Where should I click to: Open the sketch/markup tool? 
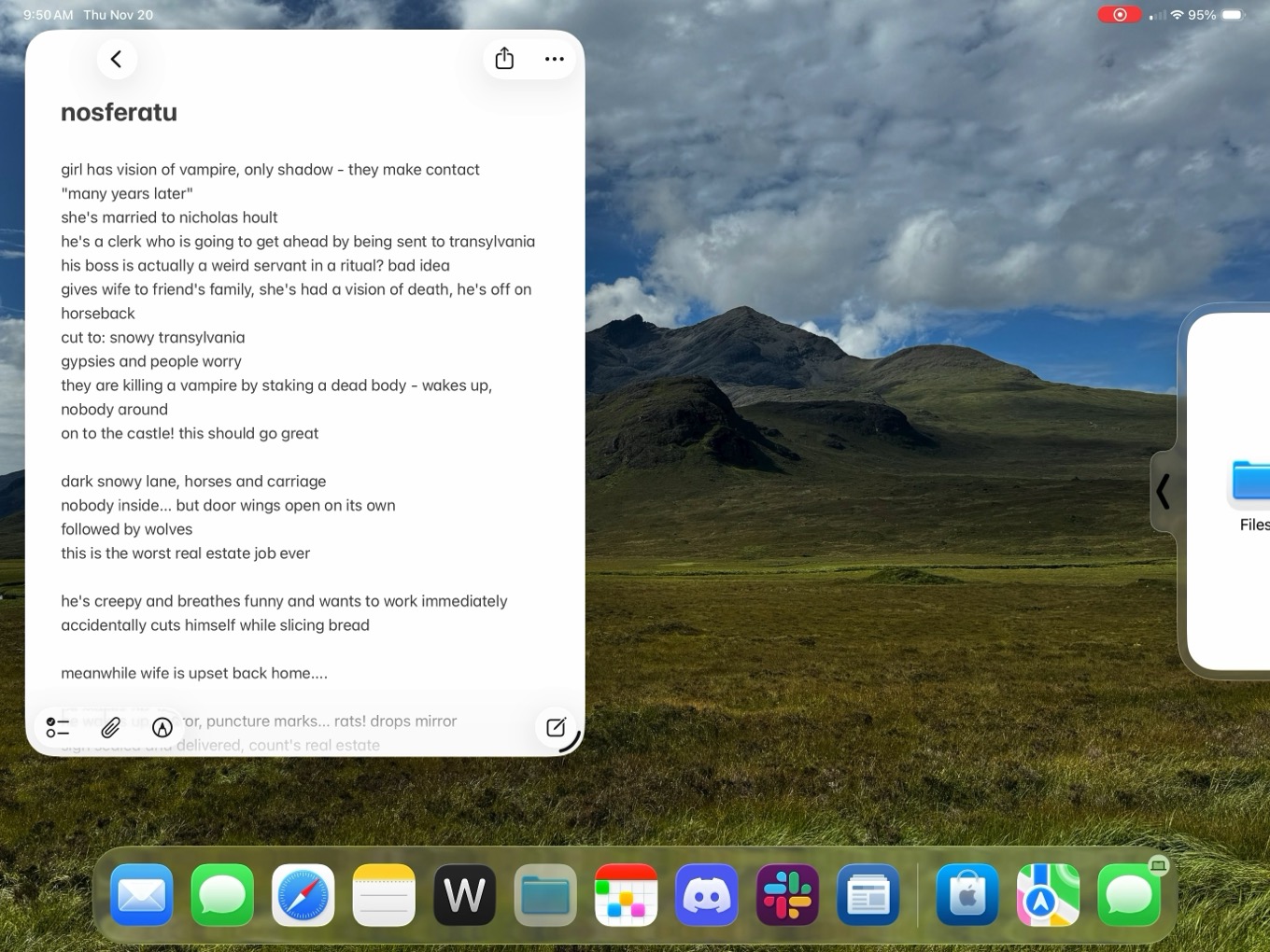click(162, 728)
